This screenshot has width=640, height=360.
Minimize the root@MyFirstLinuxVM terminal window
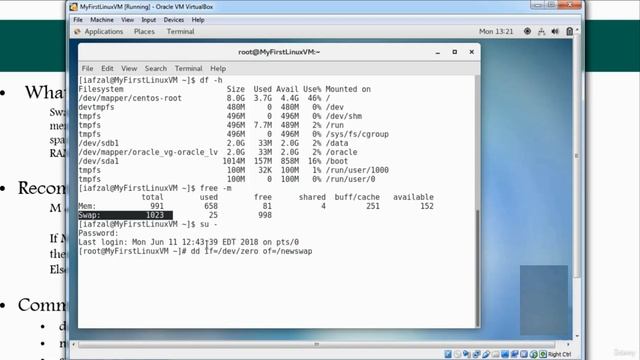click(438, 52)
